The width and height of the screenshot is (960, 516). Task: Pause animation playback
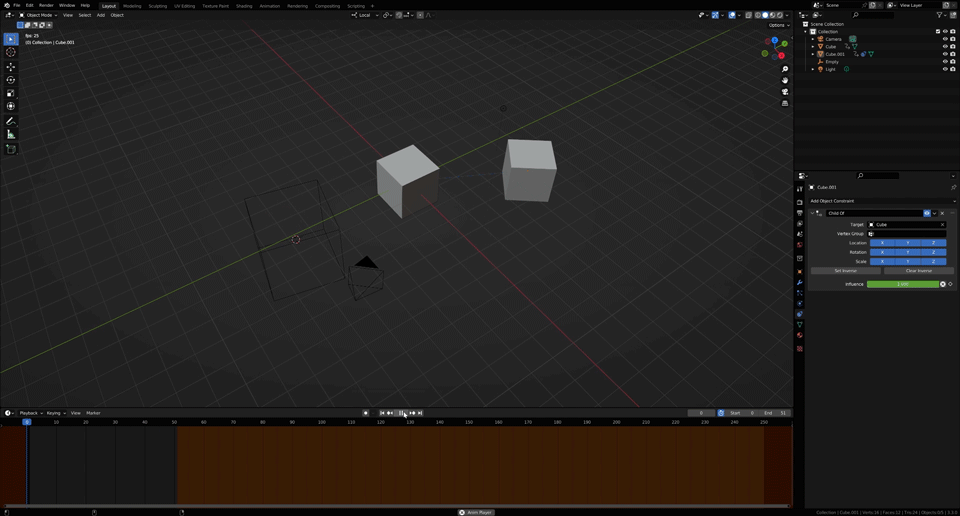click(402, 413)
